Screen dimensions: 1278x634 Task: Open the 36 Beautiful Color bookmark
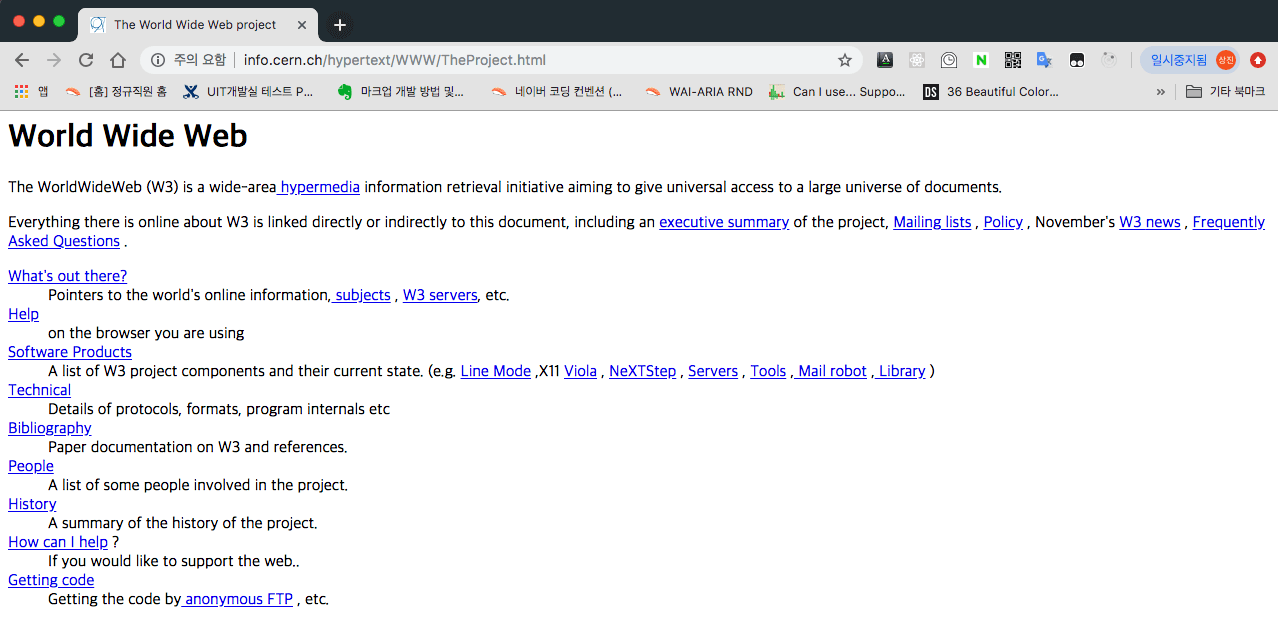point(991,91)
